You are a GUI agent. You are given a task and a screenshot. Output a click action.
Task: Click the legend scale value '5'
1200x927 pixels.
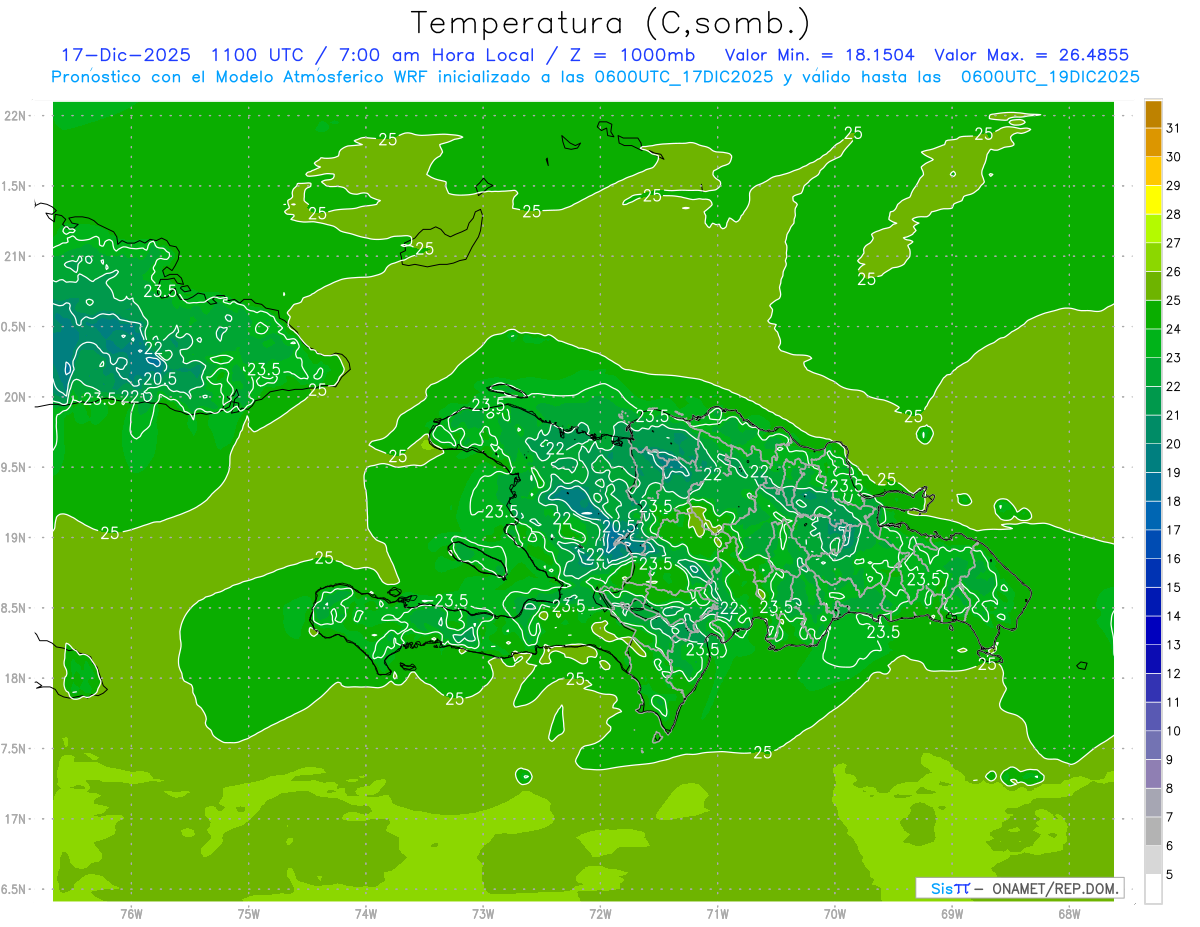pyautogui.click(x=1170, y=875)
